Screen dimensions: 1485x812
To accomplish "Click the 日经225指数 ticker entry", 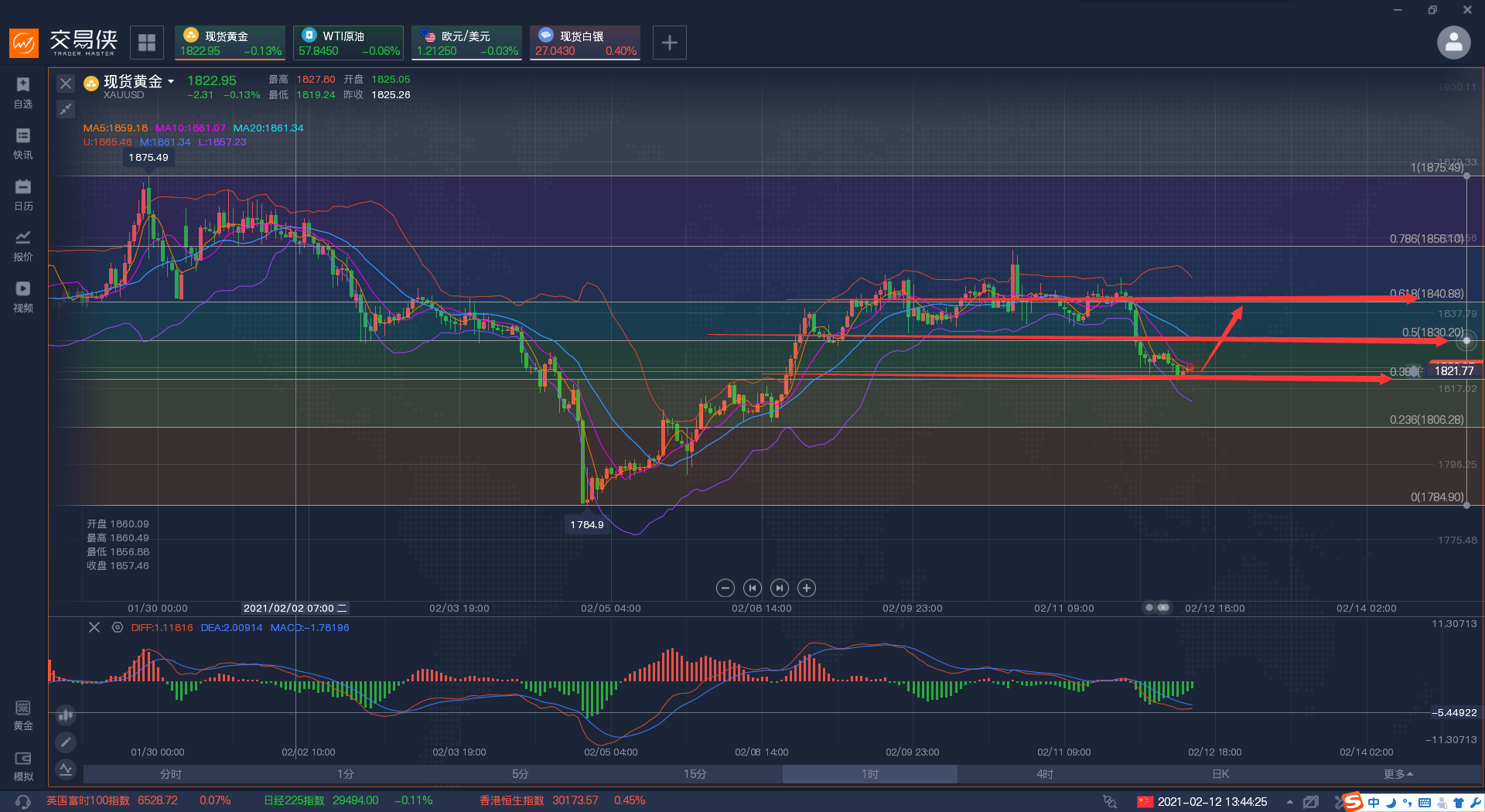I will pos(348,800).
